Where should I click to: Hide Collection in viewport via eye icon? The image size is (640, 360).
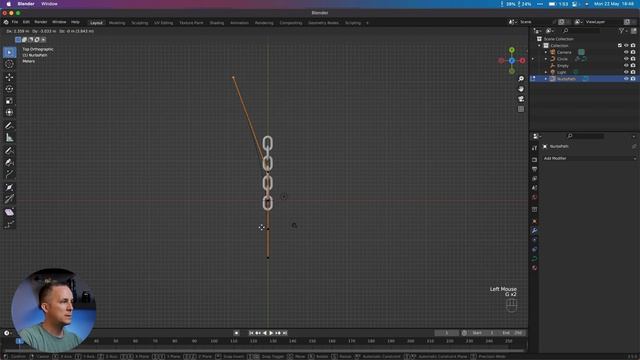tap(626, 46)
